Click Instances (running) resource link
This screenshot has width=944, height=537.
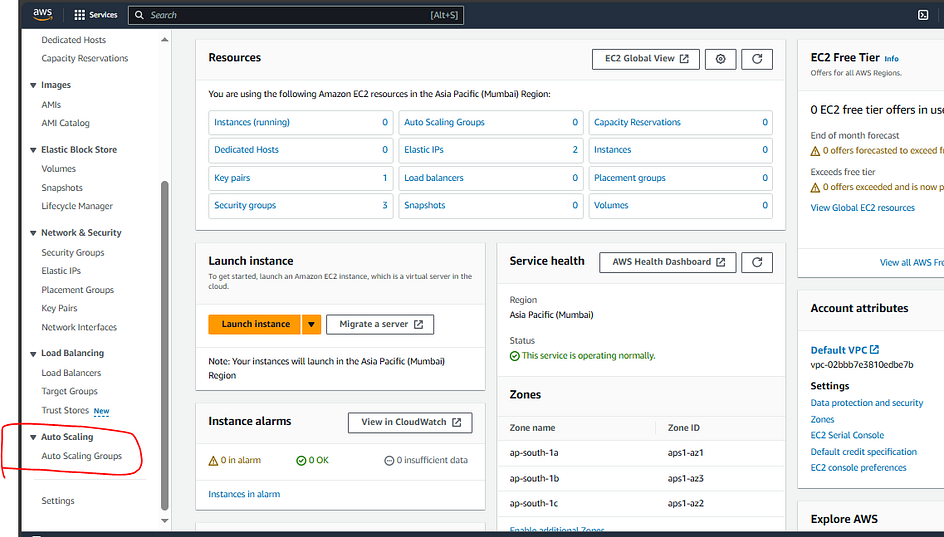click(x=252, y=122)
